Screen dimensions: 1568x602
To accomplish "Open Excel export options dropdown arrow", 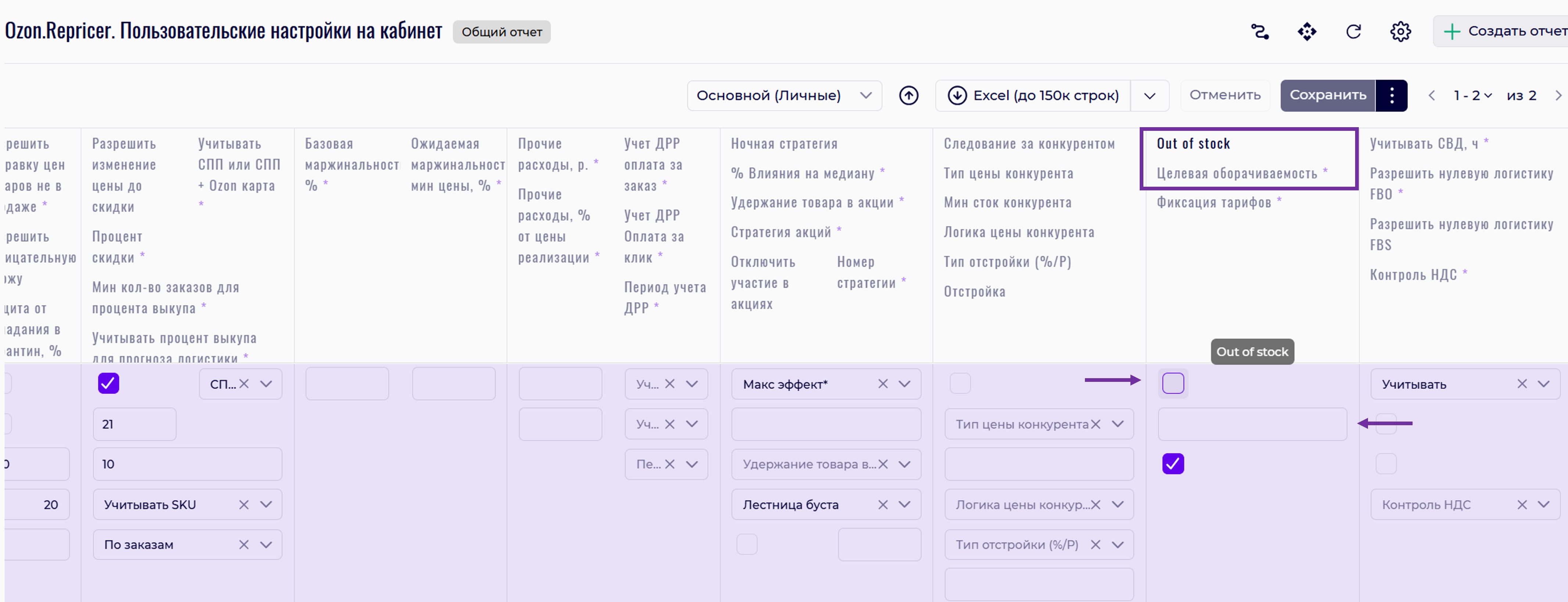I will 1149,96.
